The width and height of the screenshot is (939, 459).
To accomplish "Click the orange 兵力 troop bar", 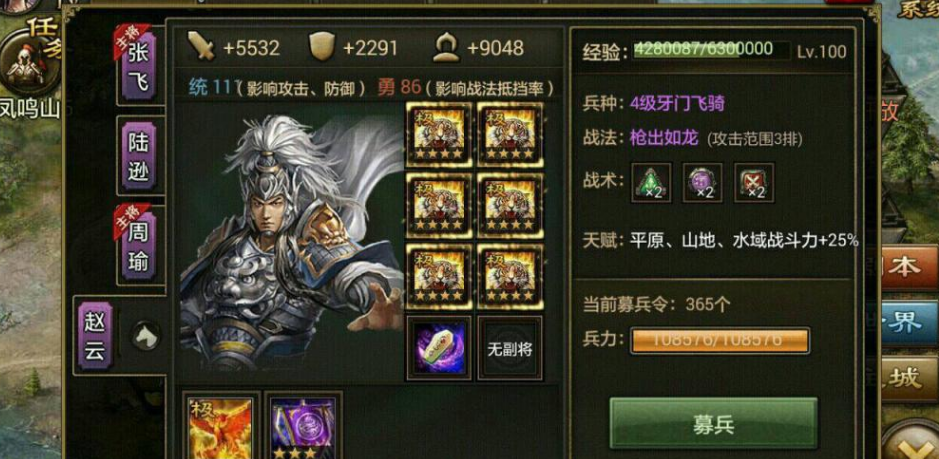I will (x=720, y=340).
